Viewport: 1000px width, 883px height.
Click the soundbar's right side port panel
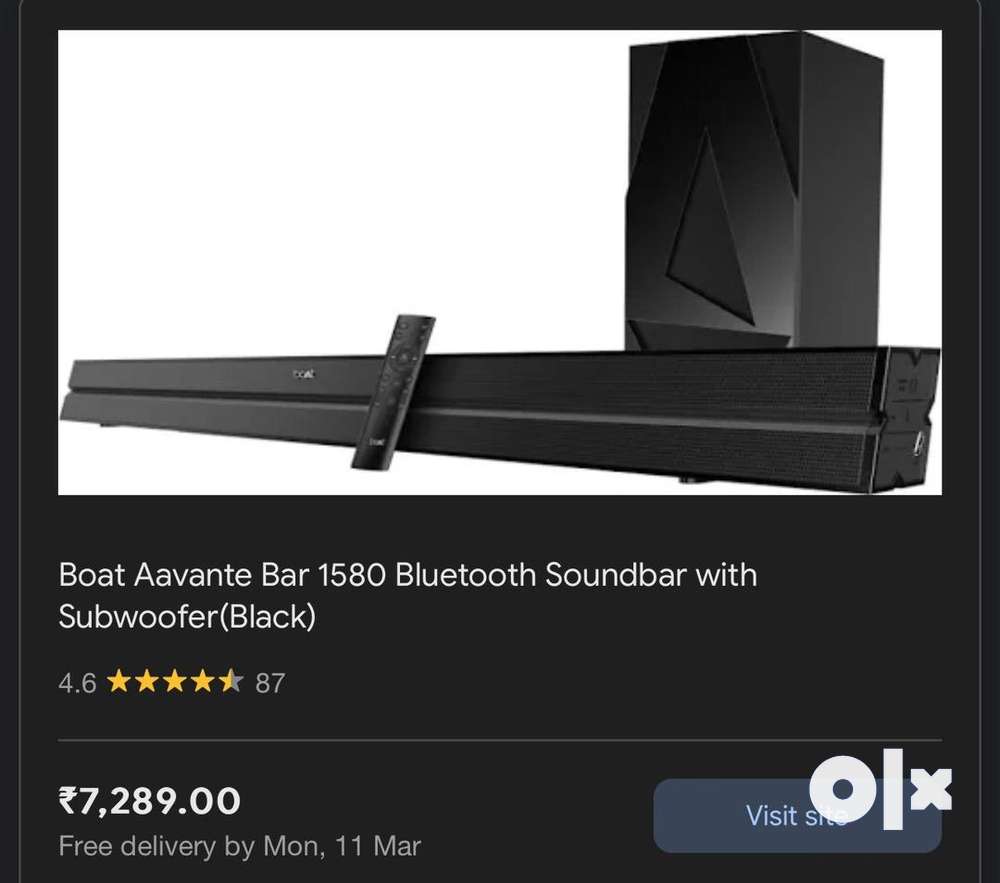pos(911,419)
